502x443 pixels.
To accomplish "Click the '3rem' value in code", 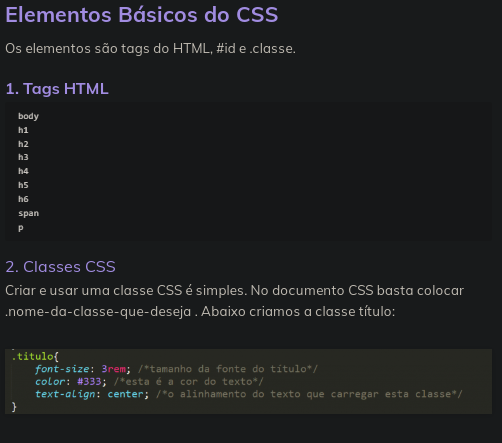I will [x=113, y=369].
